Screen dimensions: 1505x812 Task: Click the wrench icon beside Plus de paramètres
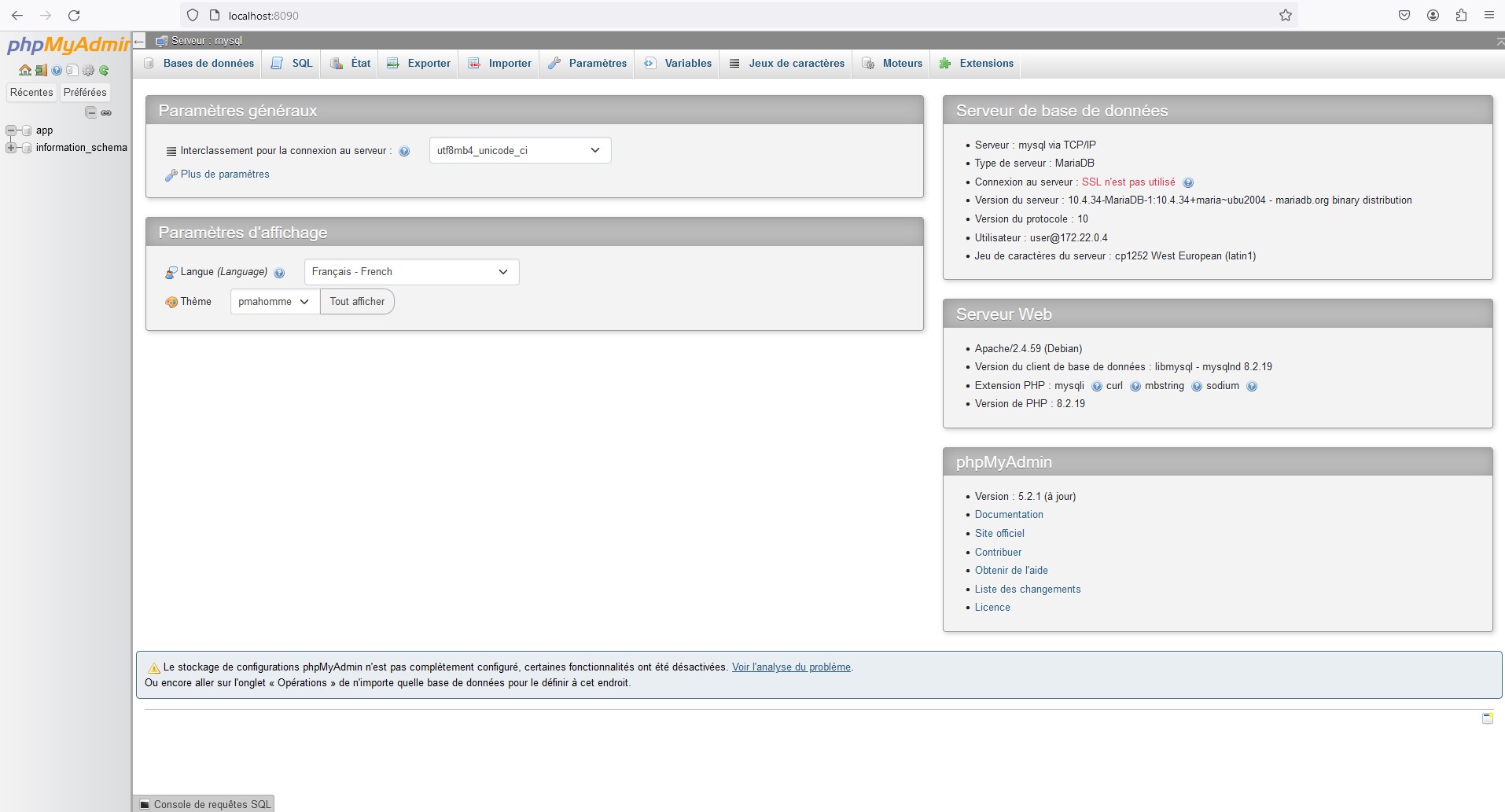click(171, 175)
